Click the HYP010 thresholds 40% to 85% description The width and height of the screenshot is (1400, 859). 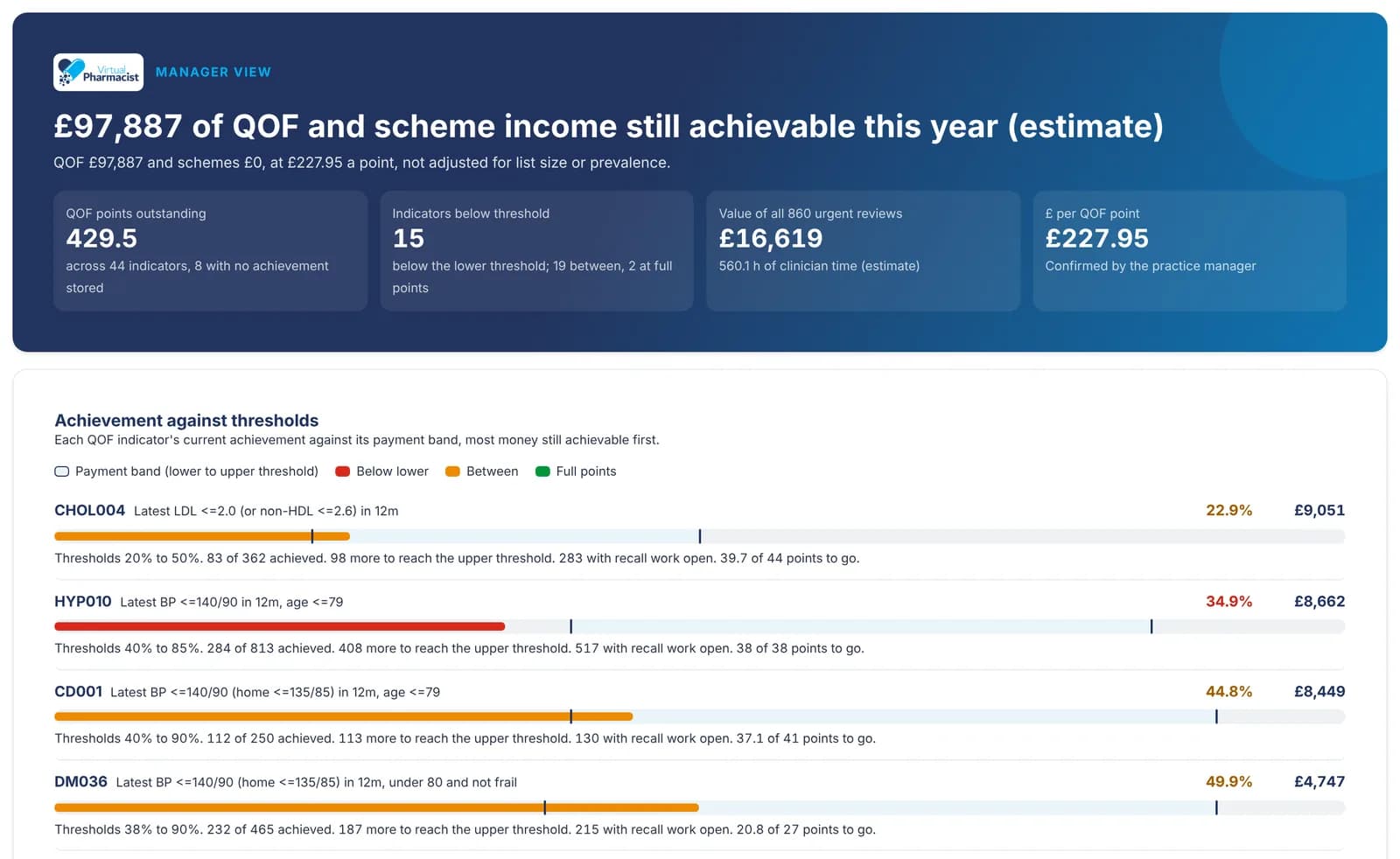pyautogui.click(x=459, y=648)
